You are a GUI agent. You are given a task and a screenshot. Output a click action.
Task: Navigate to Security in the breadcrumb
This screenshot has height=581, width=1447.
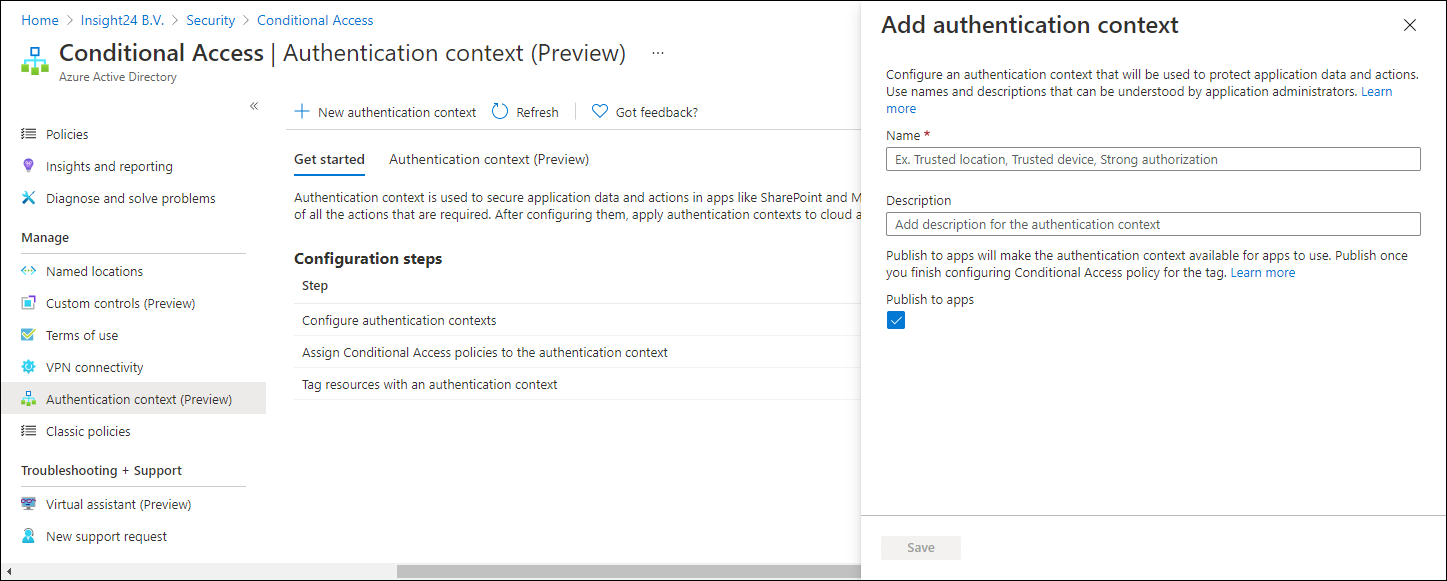click(x=210, y=20)
